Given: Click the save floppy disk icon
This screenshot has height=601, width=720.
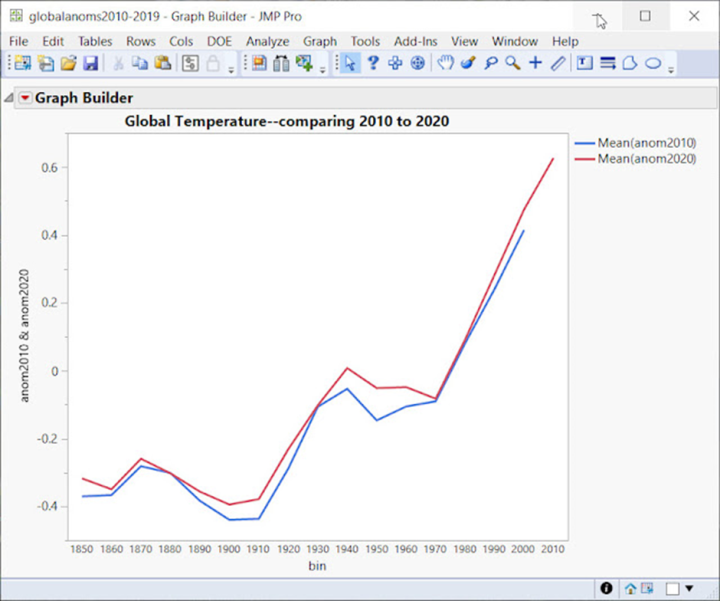Looking at the screenshot, I should tap(90, 63).
